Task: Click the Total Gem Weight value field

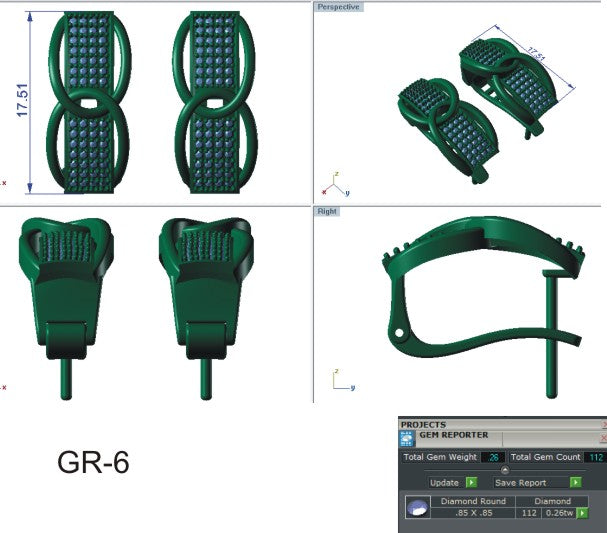Action: coord(492,457)
